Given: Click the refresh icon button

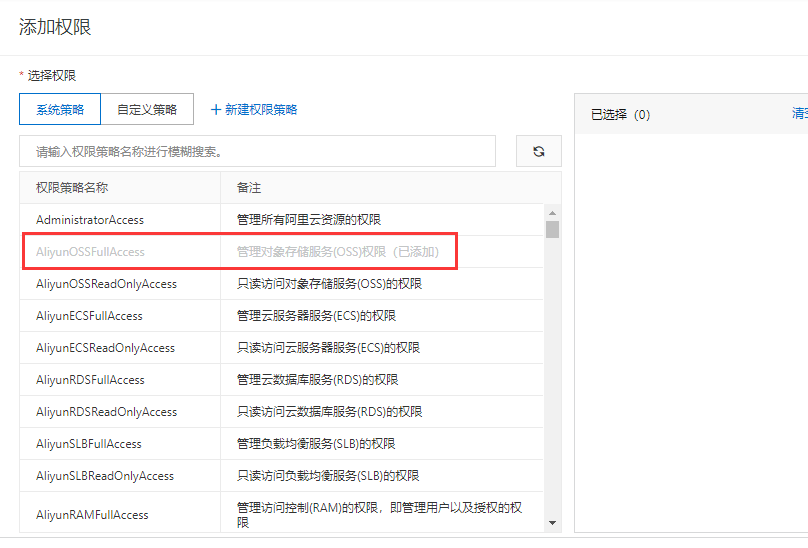Looking at the screenshot, I should click(x=538, y=151).
